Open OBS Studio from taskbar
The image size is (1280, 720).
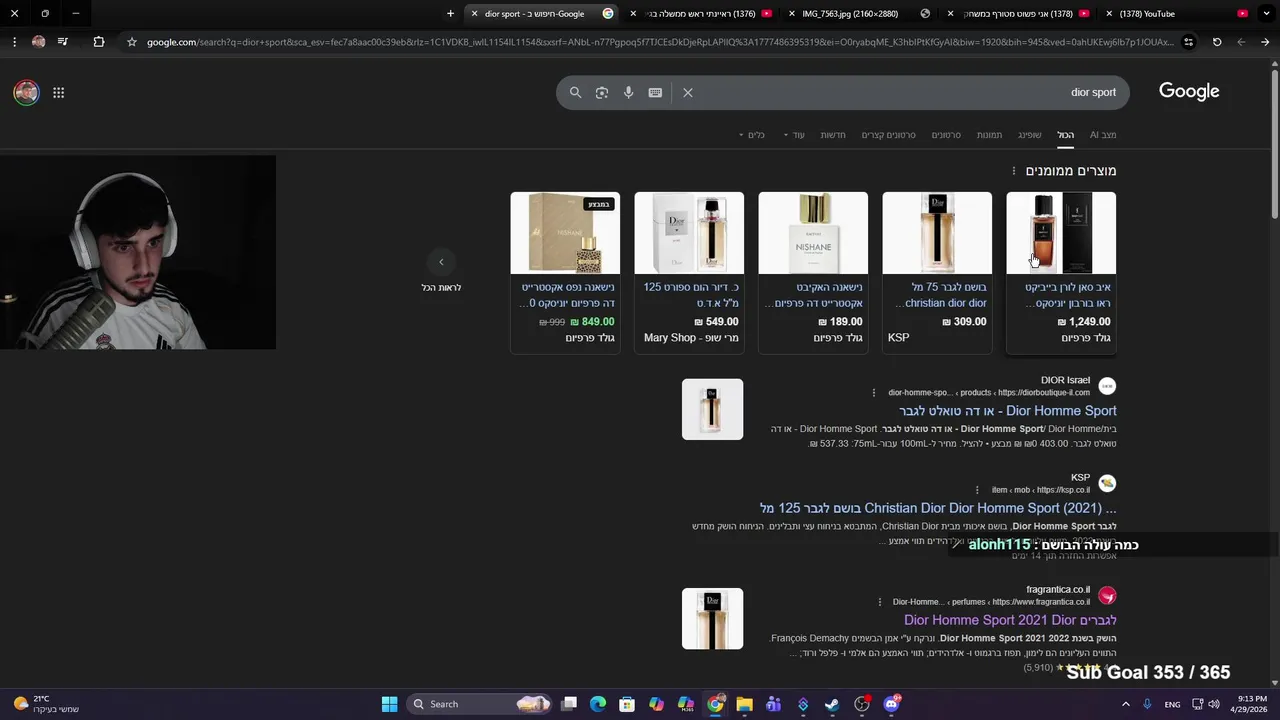click(x=862, y=704)
